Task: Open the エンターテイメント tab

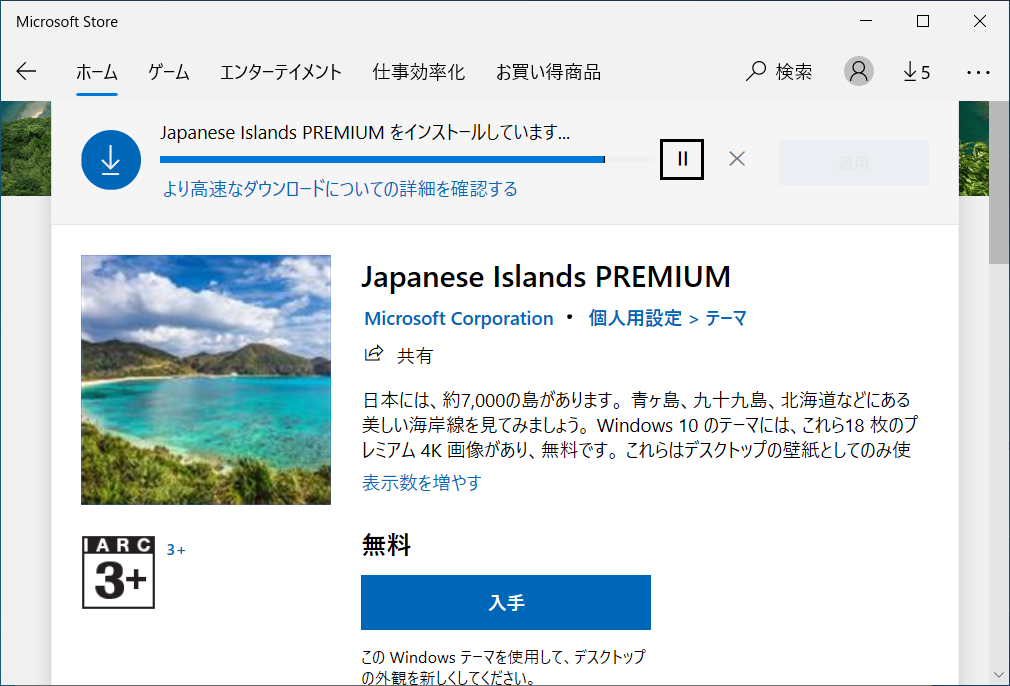Action: (281, 71)
